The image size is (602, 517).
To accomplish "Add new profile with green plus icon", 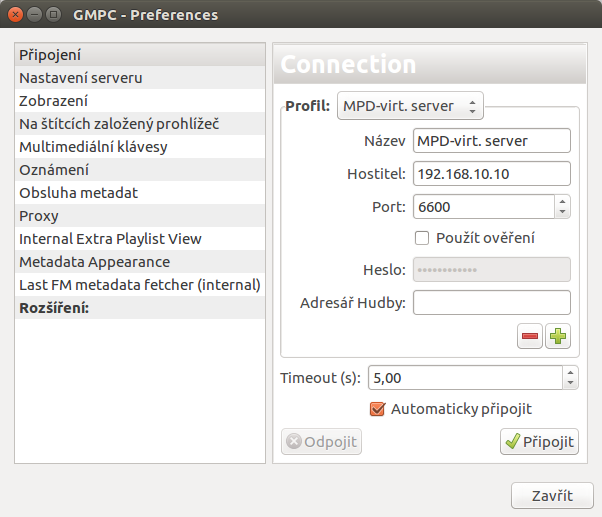I will coord(558,336).
